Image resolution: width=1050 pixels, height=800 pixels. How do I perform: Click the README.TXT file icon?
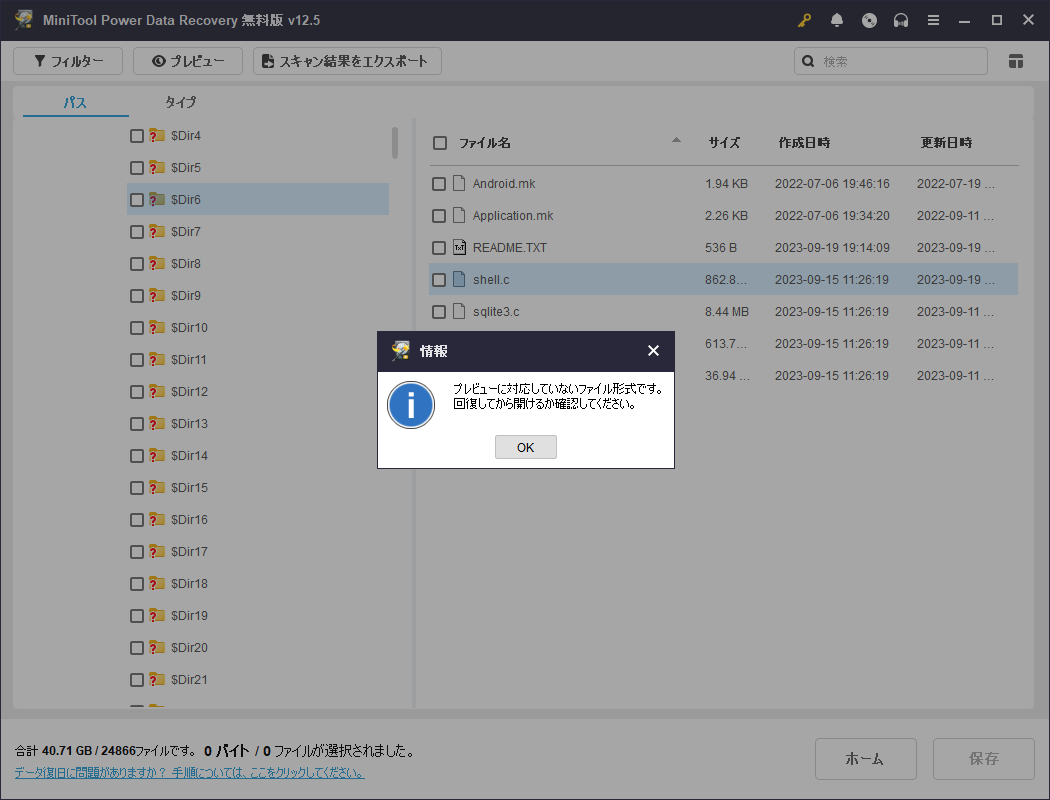tap(459, 247)
